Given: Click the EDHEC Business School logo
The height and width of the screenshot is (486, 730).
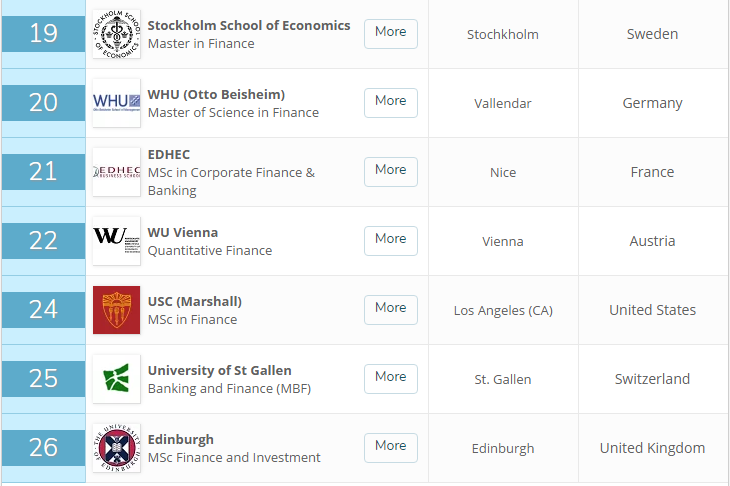Looking at the screenshot, I should (x=116, y=172).
